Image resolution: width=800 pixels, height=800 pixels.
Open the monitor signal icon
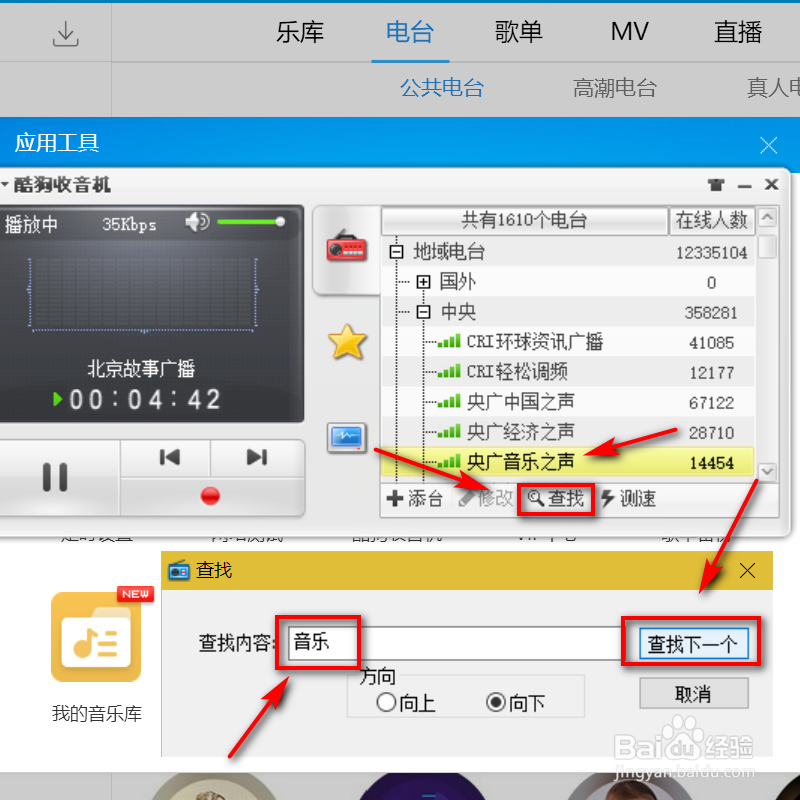(347, 438)
